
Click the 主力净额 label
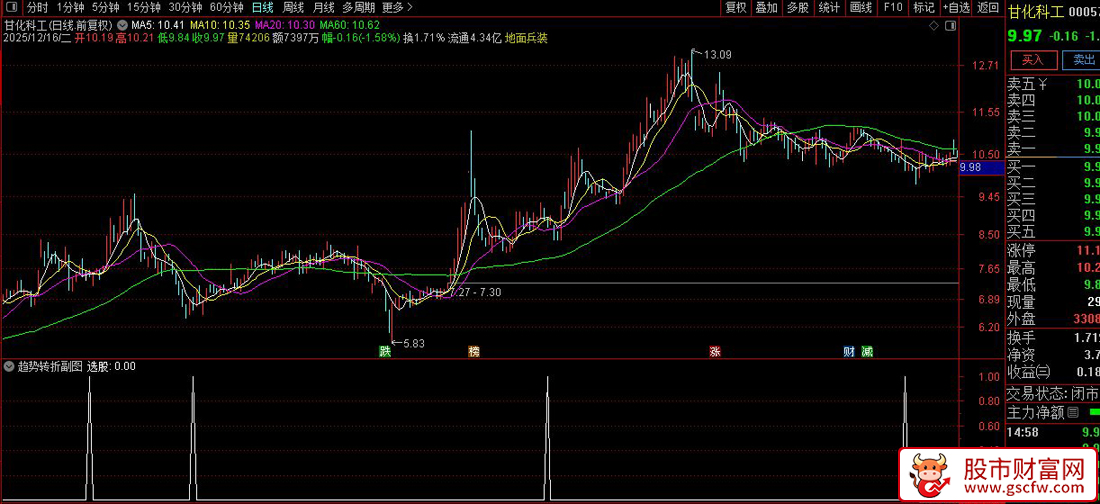point(1035,413)
